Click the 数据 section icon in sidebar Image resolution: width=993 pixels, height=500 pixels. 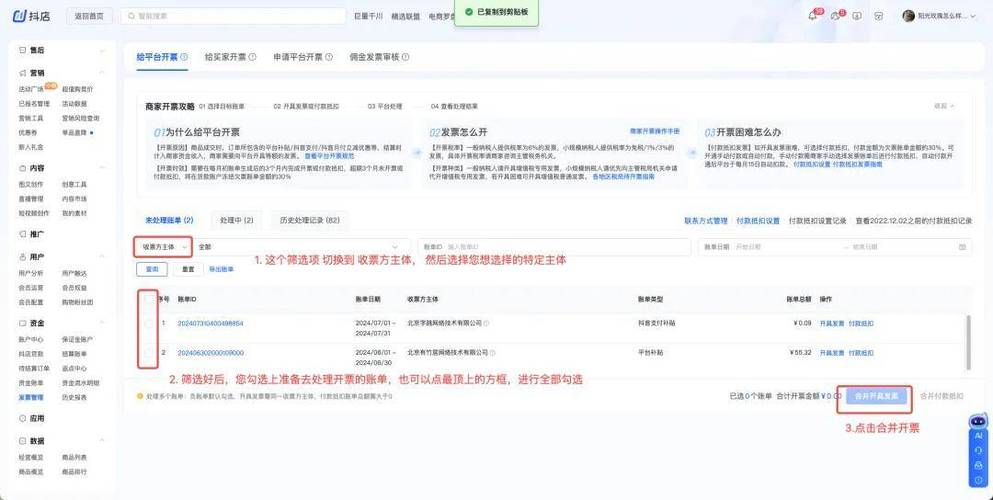[23, 441]
